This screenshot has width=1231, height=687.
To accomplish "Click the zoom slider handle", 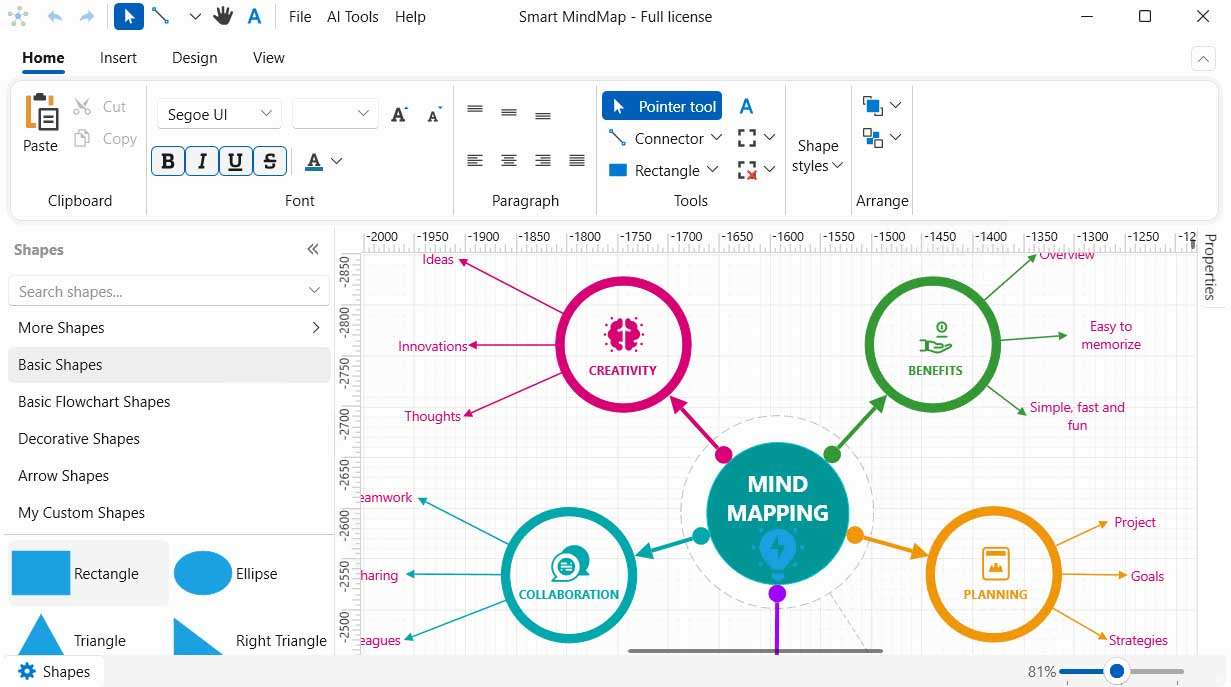I will 1117,671.
